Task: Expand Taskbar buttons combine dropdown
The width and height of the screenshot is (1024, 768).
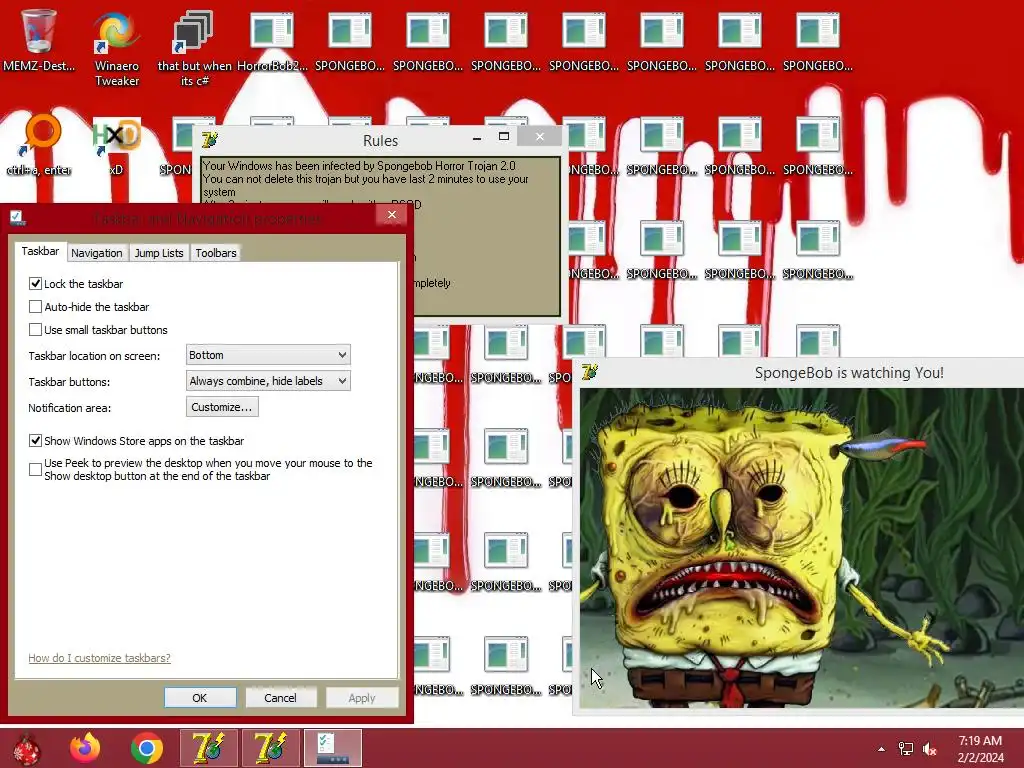Action: 268,381
